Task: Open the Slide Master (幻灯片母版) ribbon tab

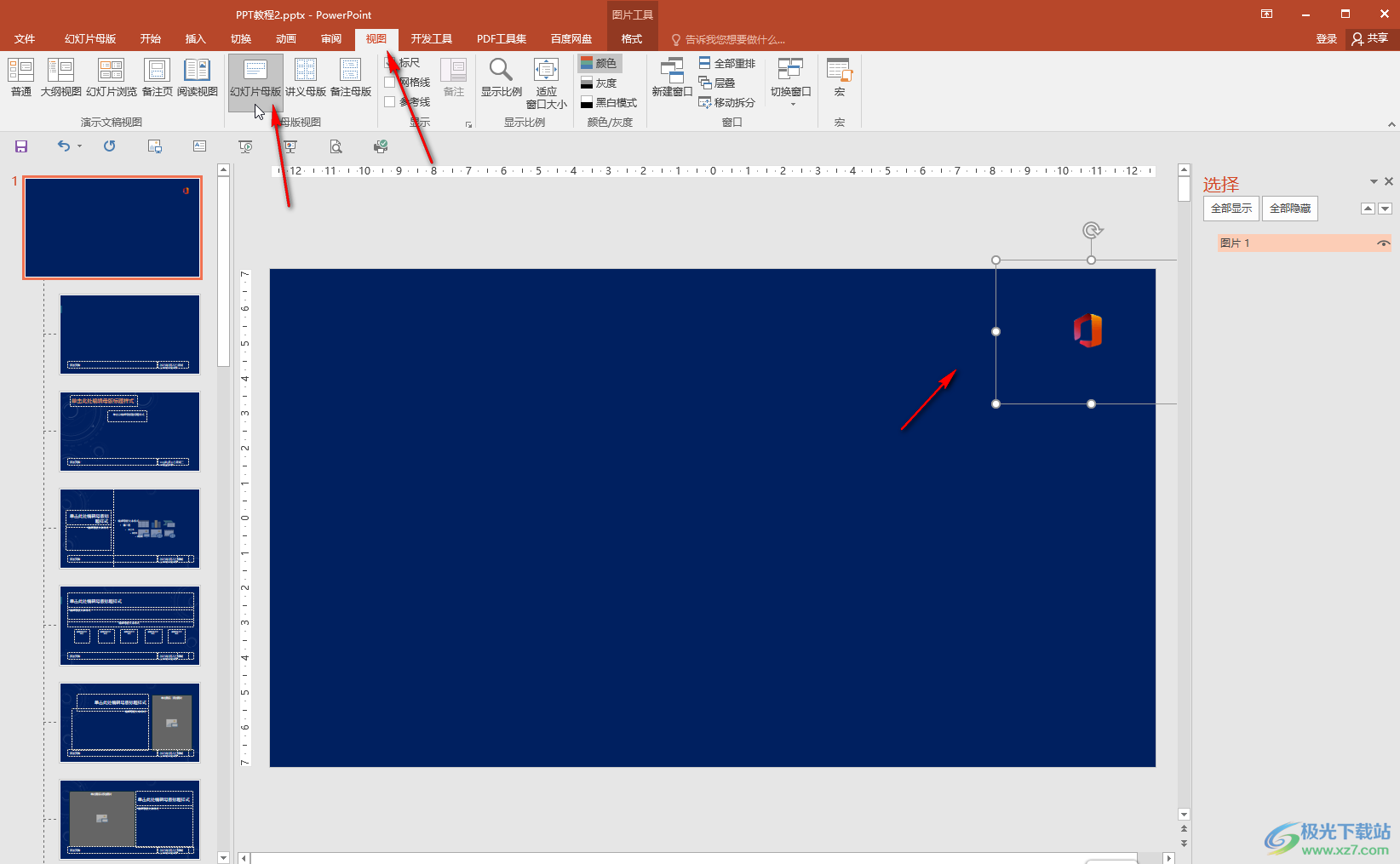Action: click(x=90, y=39)
